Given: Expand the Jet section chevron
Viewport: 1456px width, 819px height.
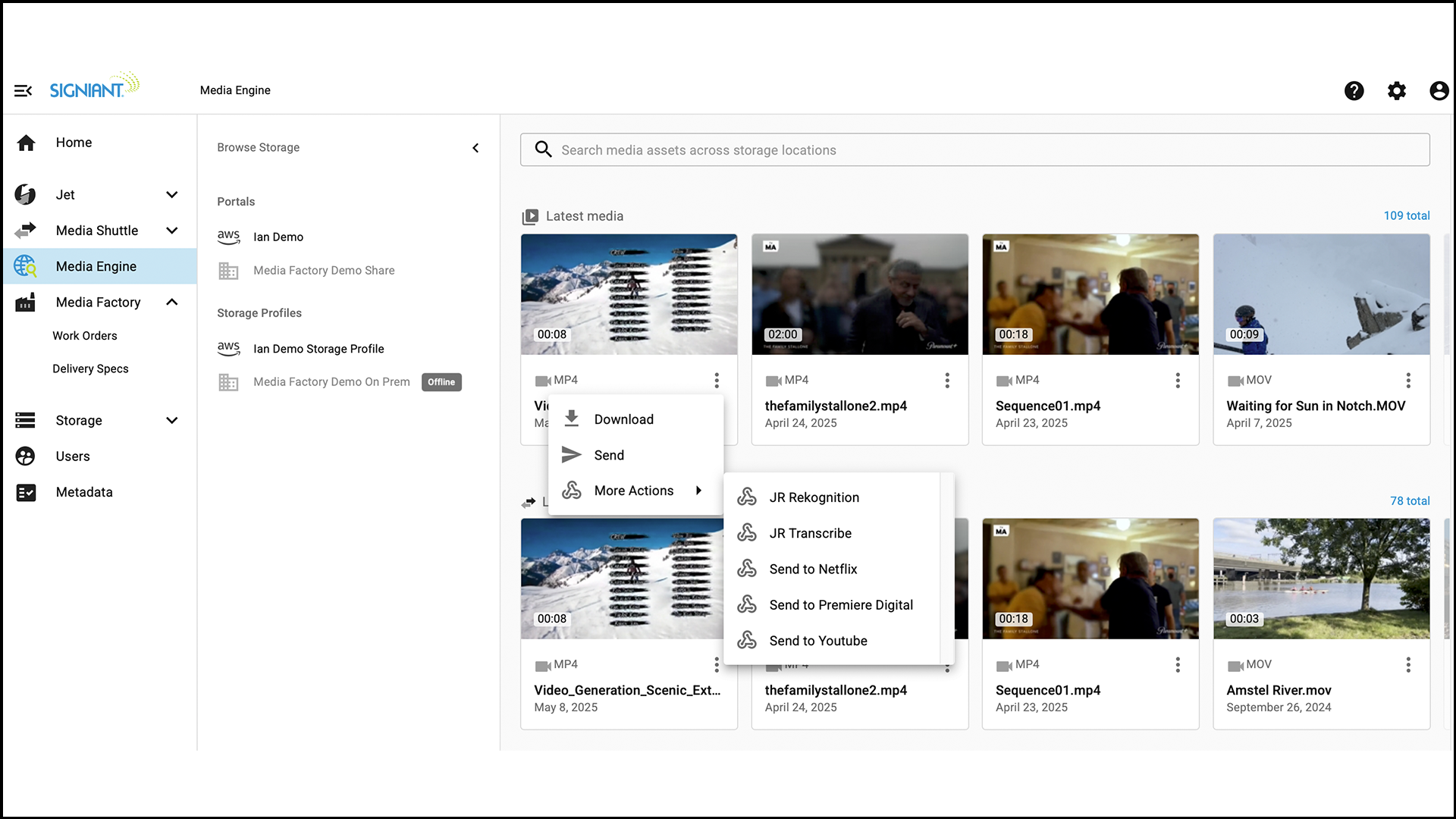Looking at the screenshot, I should (x=172, y=195).
